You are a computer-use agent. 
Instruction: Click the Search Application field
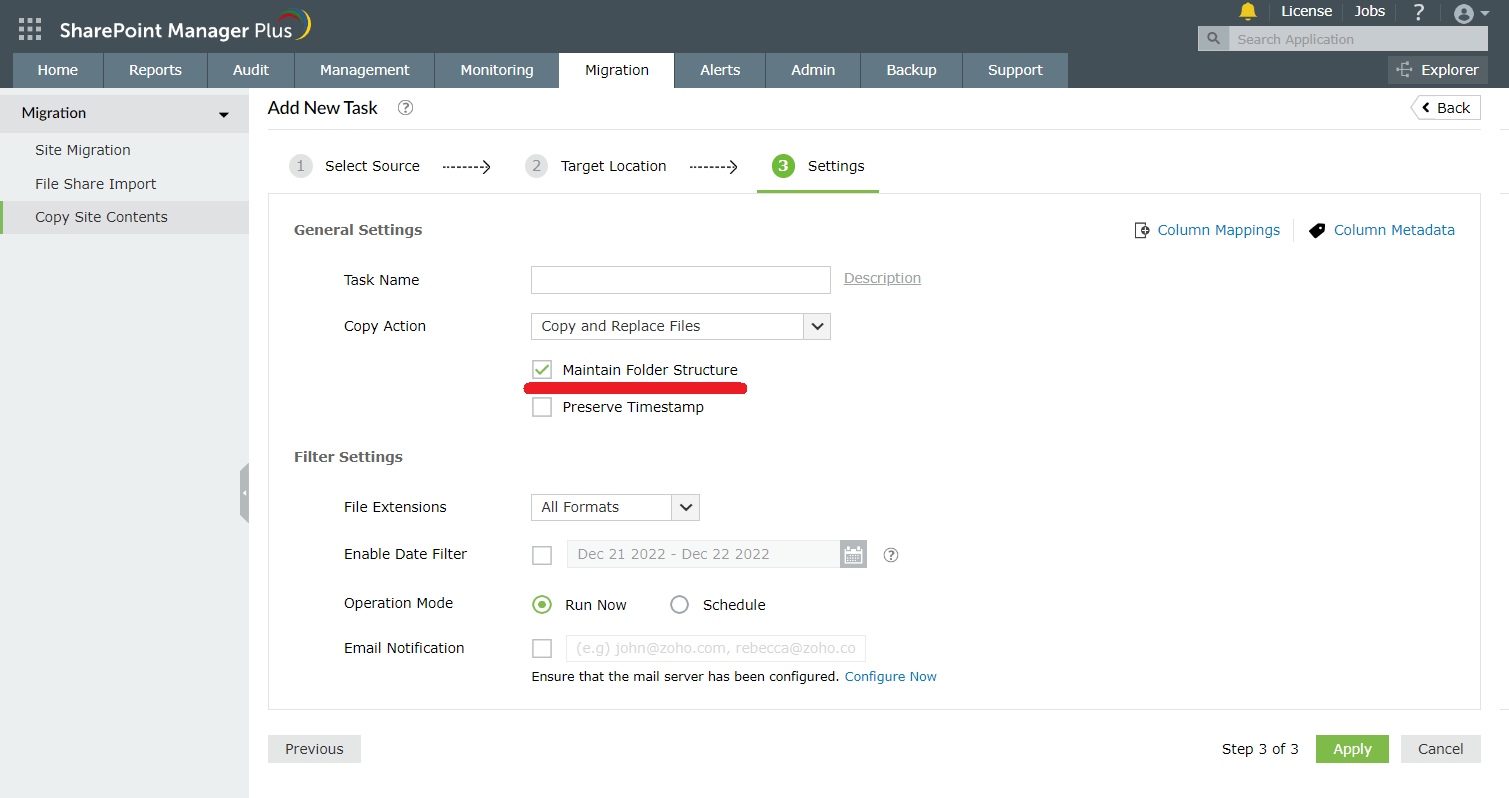pos(1357,39)
